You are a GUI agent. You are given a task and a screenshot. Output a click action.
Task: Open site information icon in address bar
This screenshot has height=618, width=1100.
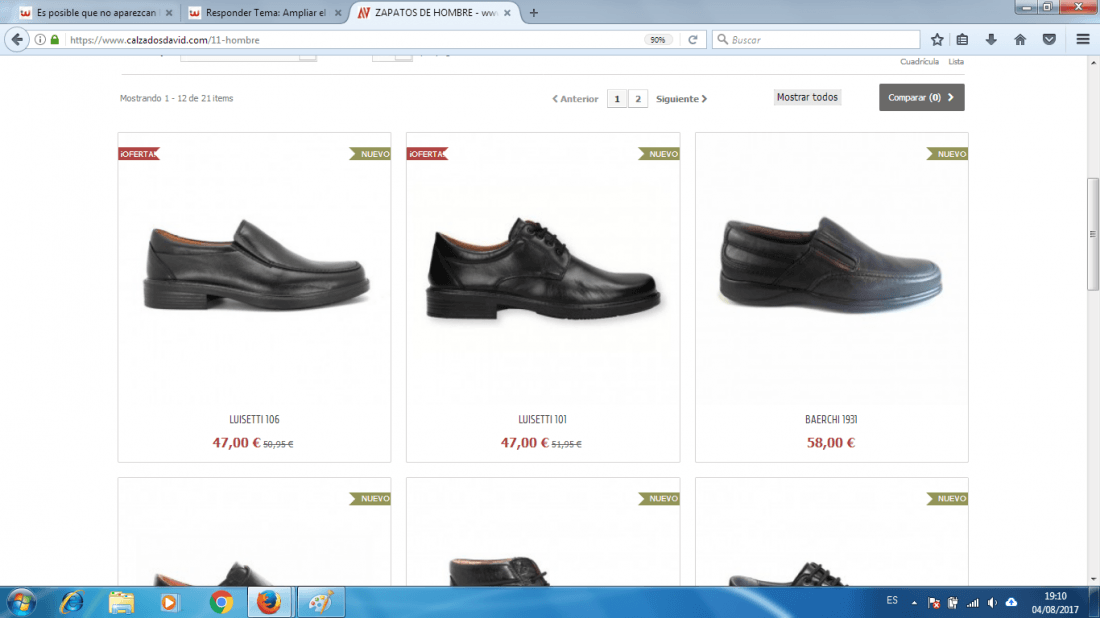click(40, 40)
